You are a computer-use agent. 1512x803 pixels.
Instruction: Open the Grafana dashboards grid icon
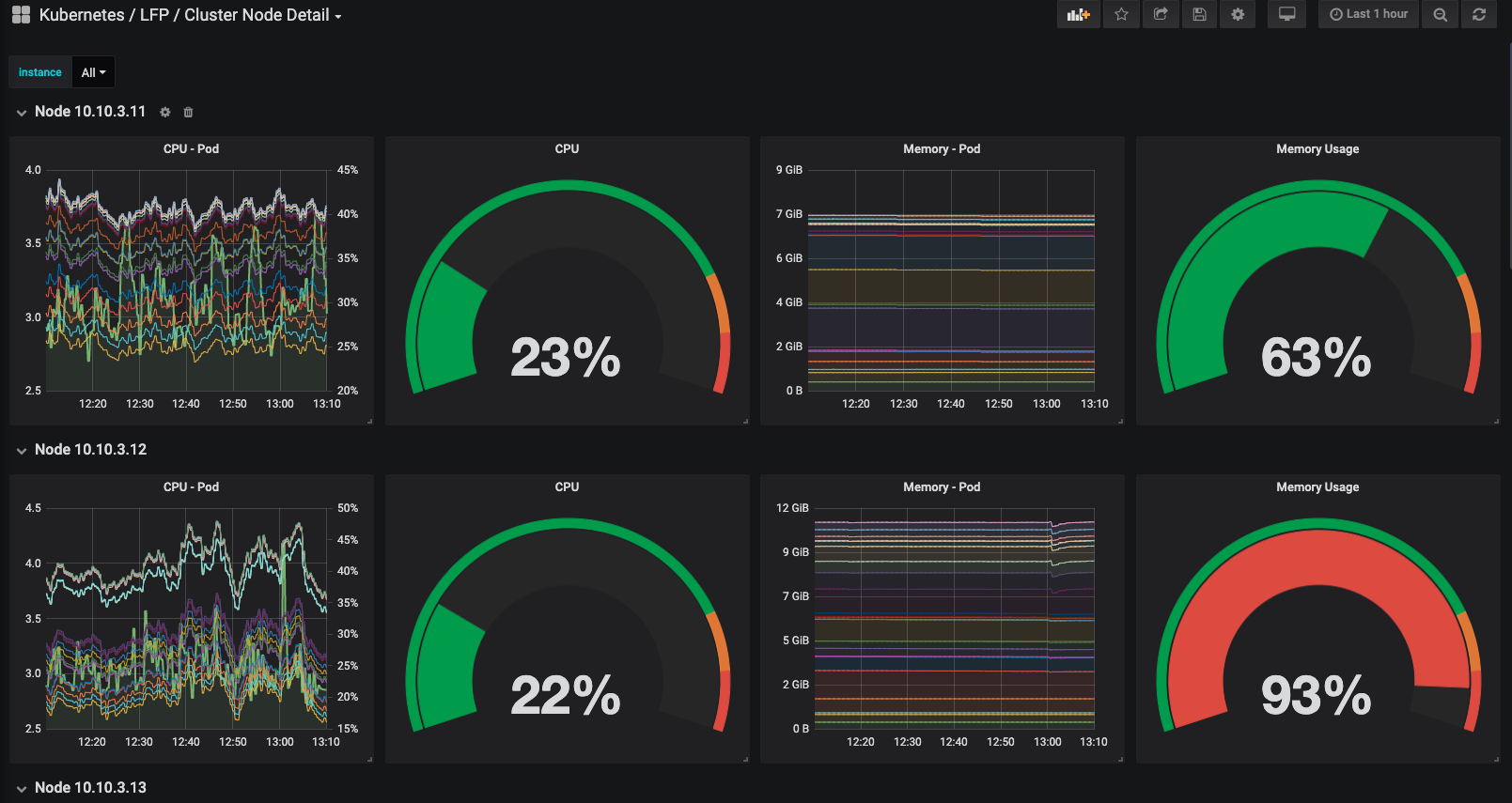point(21,15)
